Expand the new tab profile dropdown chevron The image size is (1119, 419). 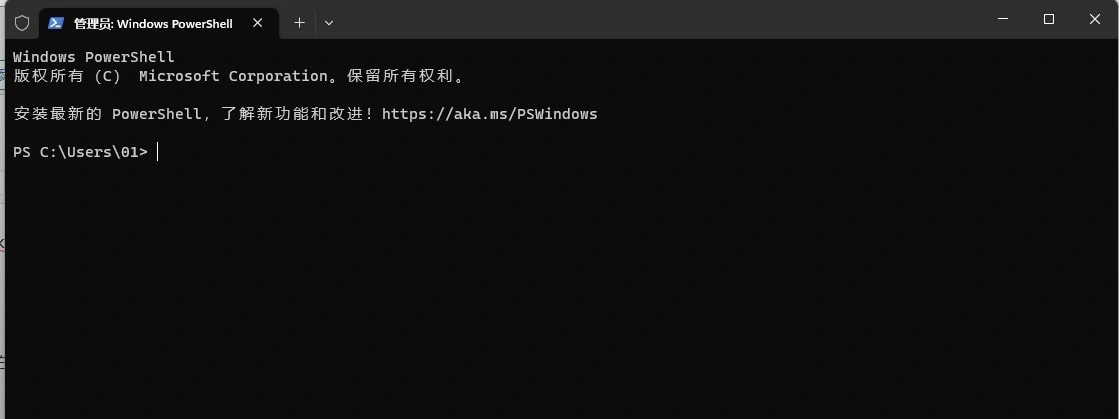tap(328, 23)
